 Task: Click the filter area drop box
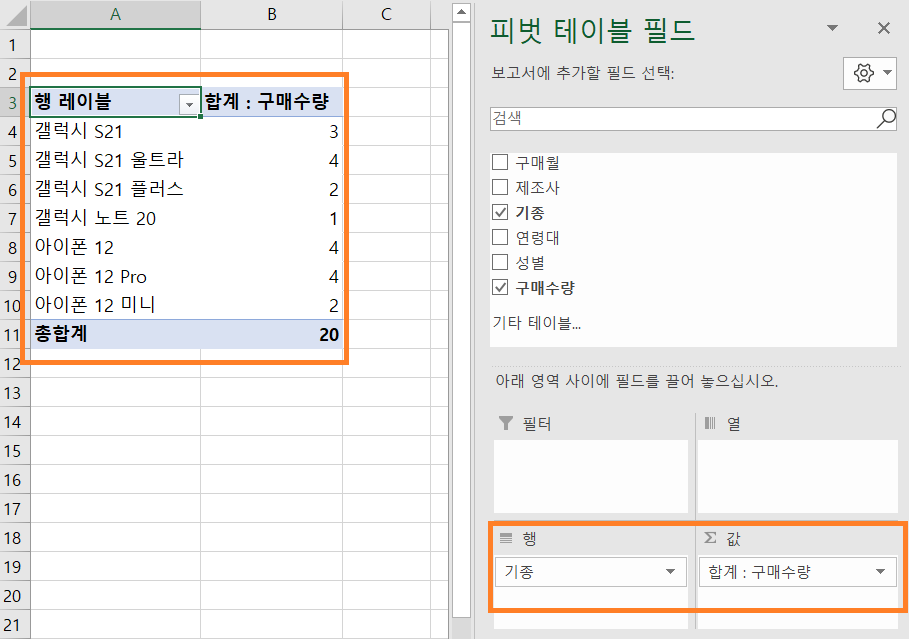click(591, 476)
